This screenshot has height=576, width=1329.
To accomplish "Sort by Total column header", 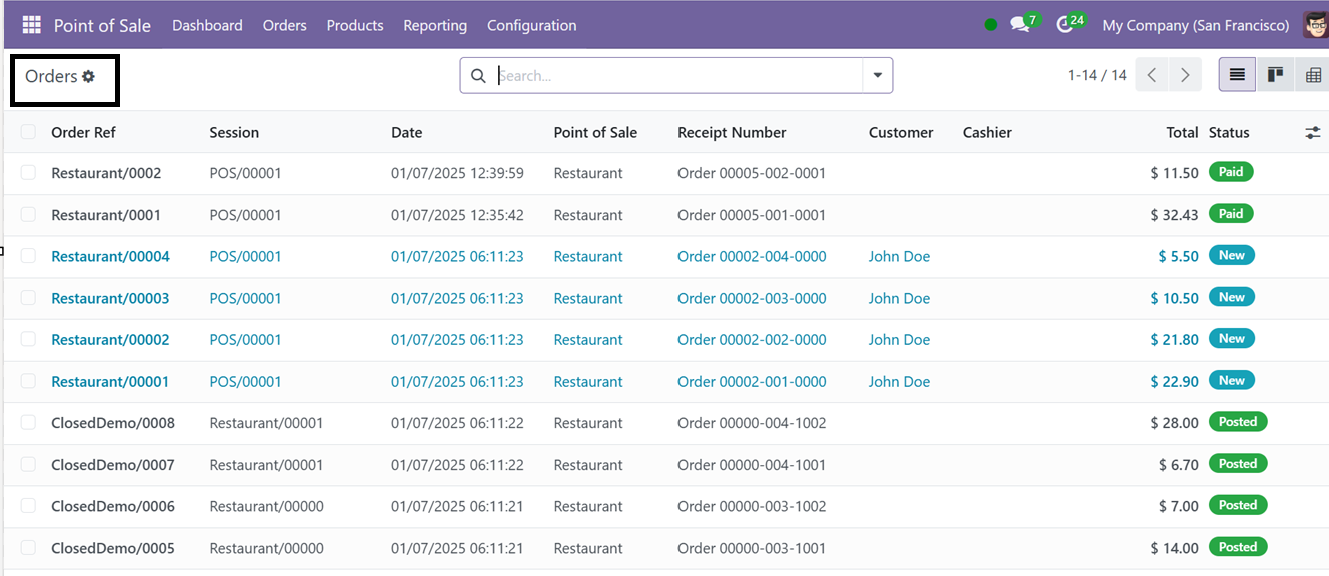I will [1182, 132].
